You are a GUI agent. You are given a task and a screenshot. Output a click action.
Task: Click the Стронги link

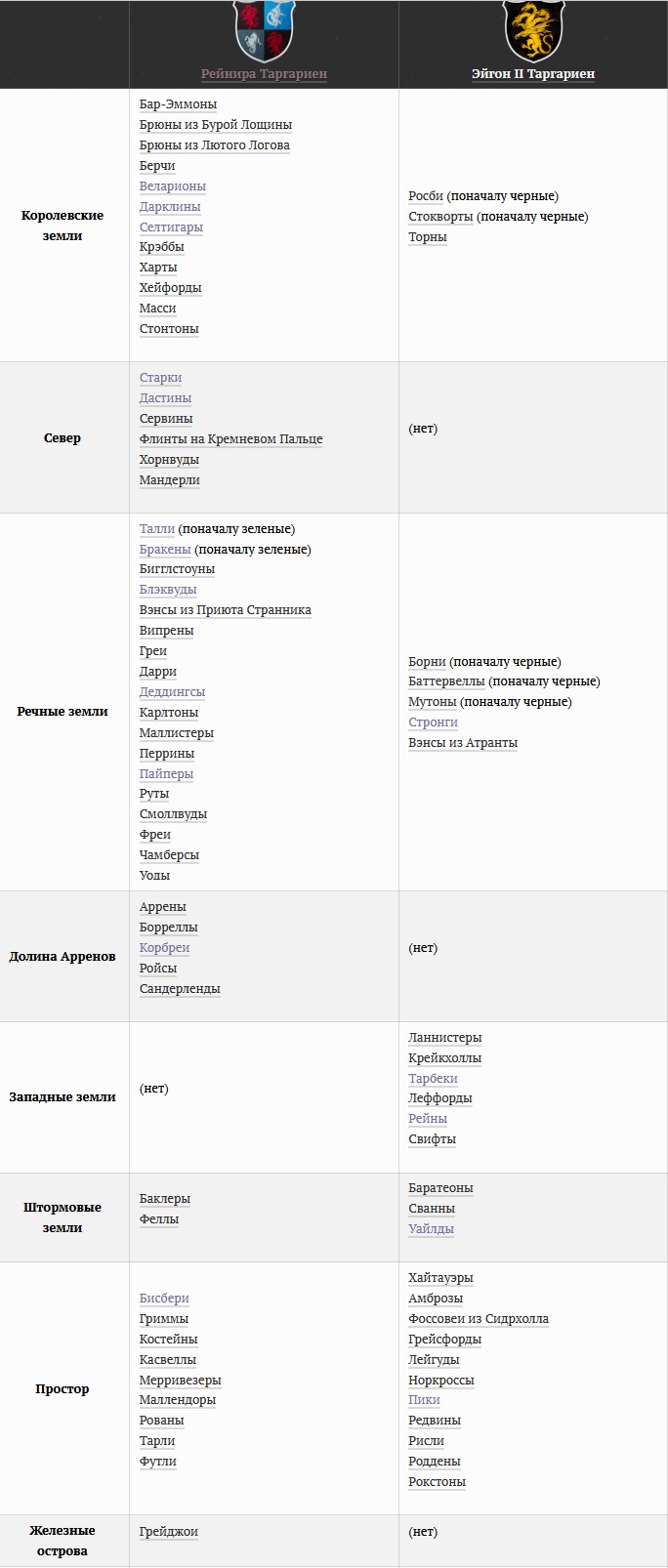[433, 722]
